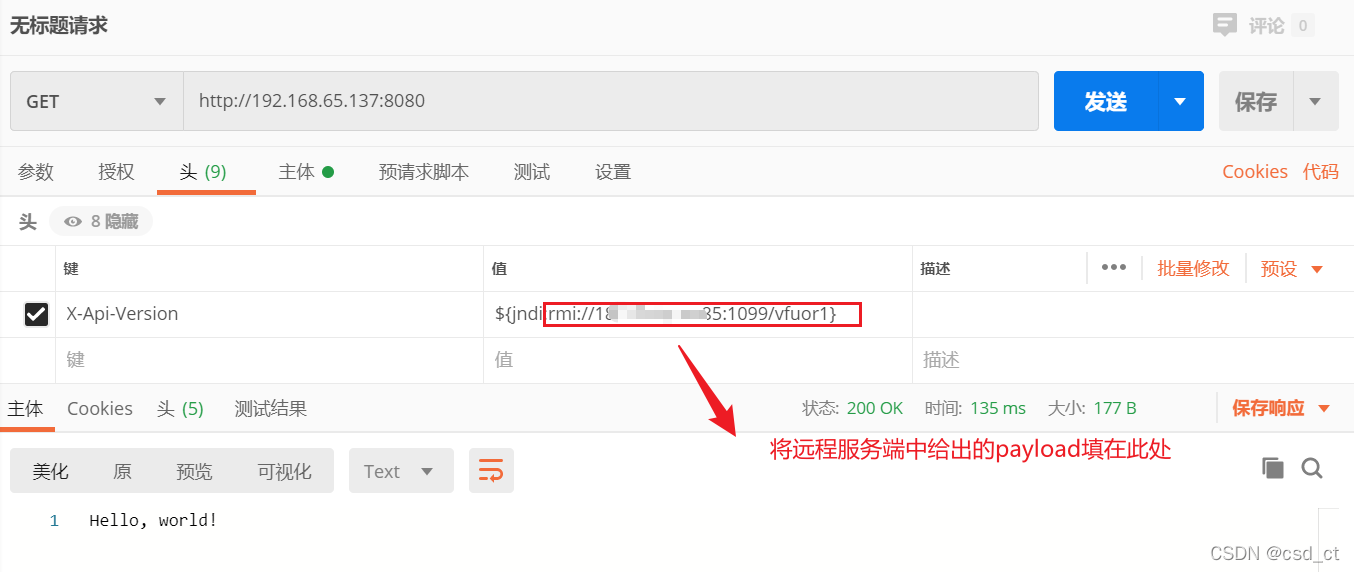Click the eye icon for hidden headers
The height and width of the screenshot is (572, 1355).
73,221
